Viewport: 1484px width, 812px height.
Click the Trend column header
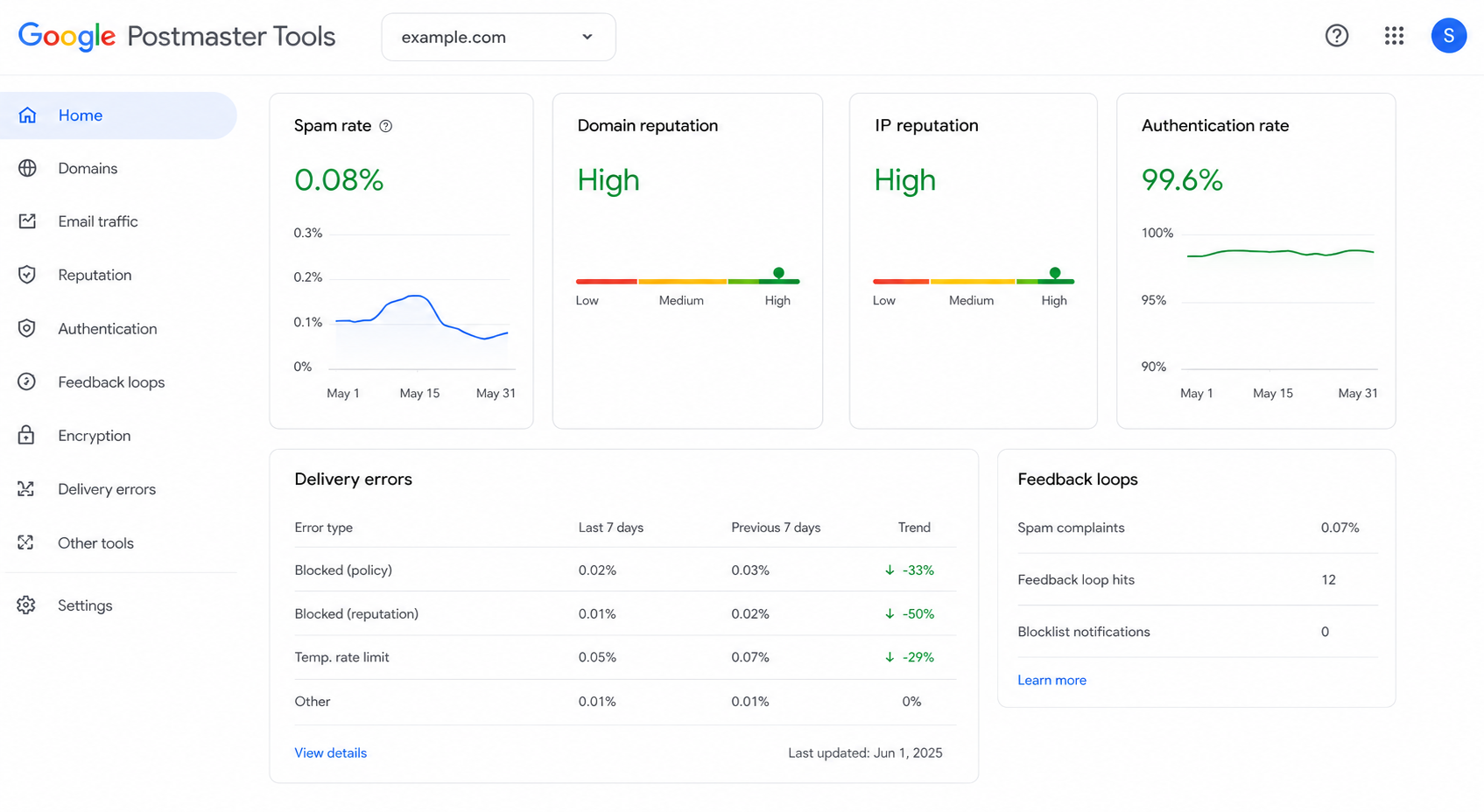point(914,528)
